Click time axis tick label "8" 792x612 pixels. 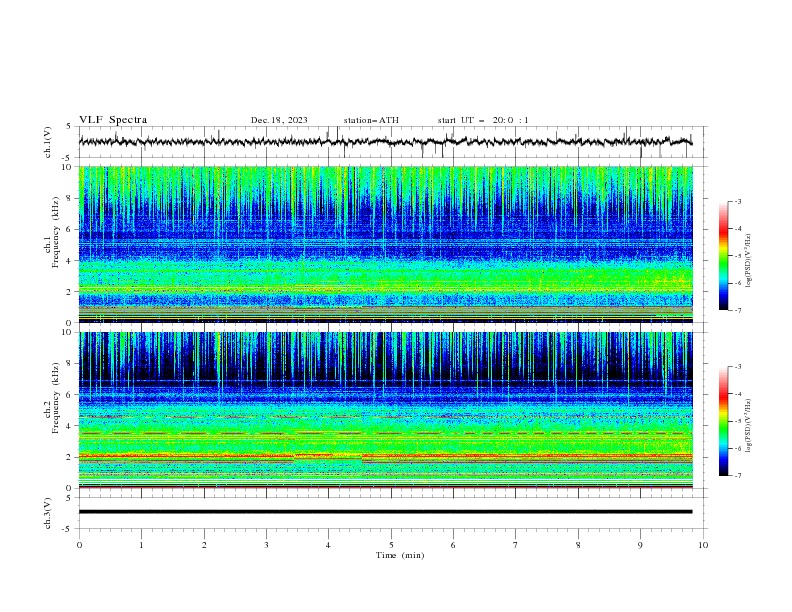578,545
